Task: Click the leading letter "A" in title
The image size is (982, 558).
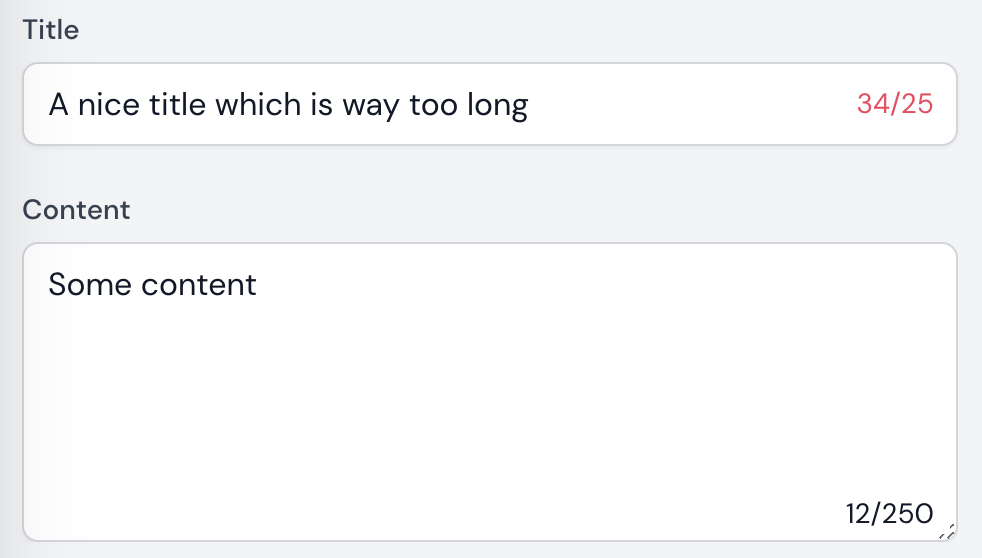Action: (58, 104)
